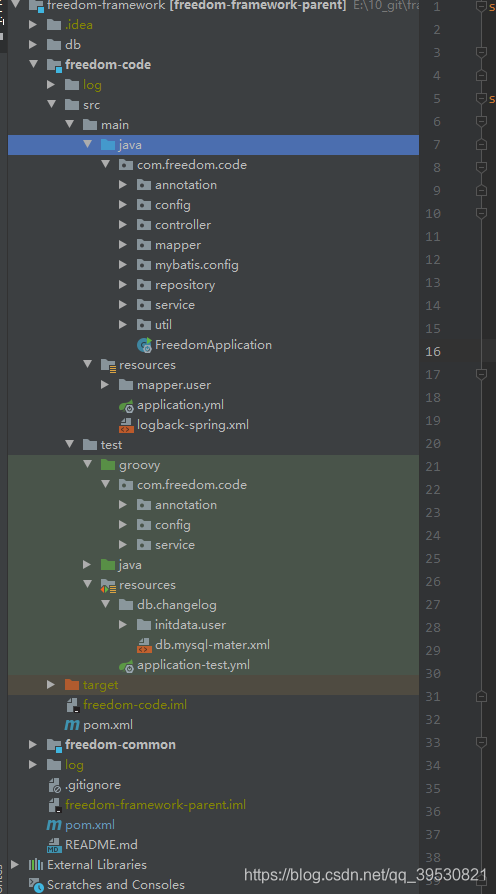Click the repository package icon
The width and height of the screenshot is (496, 894).
pos(144,285)
